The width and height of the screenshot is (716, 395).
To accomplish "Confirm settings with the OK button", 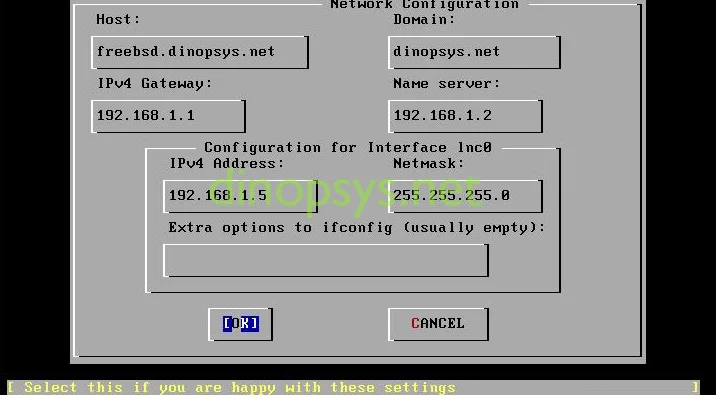I will [x=241, y=324].
